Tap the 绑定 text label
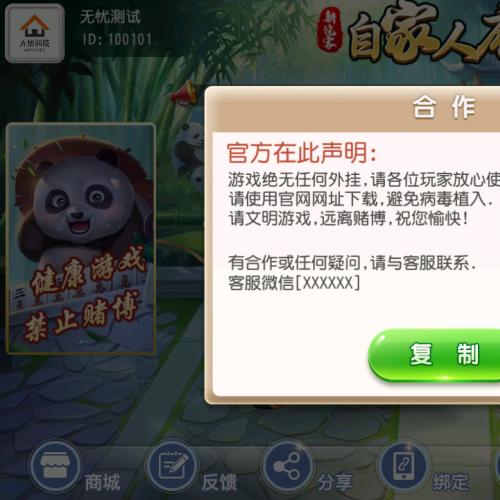The height and width of the screenshot is (500, 500). 451,482
